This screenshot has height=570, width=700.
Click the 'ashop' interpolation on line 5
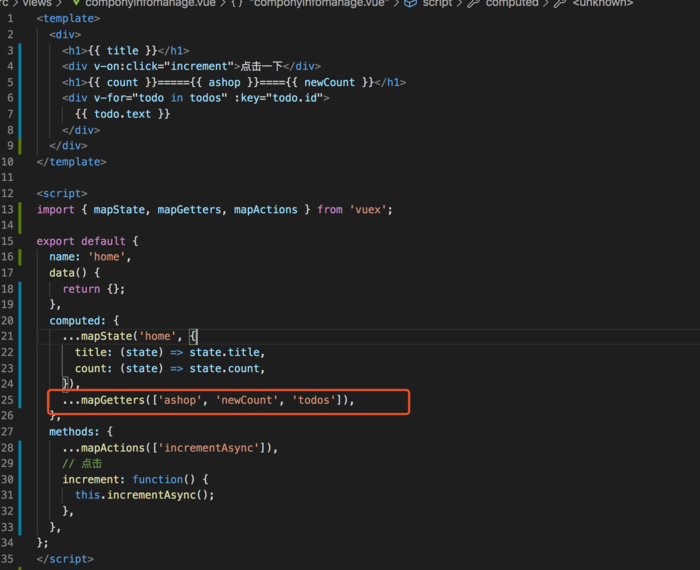coord(225,82)
